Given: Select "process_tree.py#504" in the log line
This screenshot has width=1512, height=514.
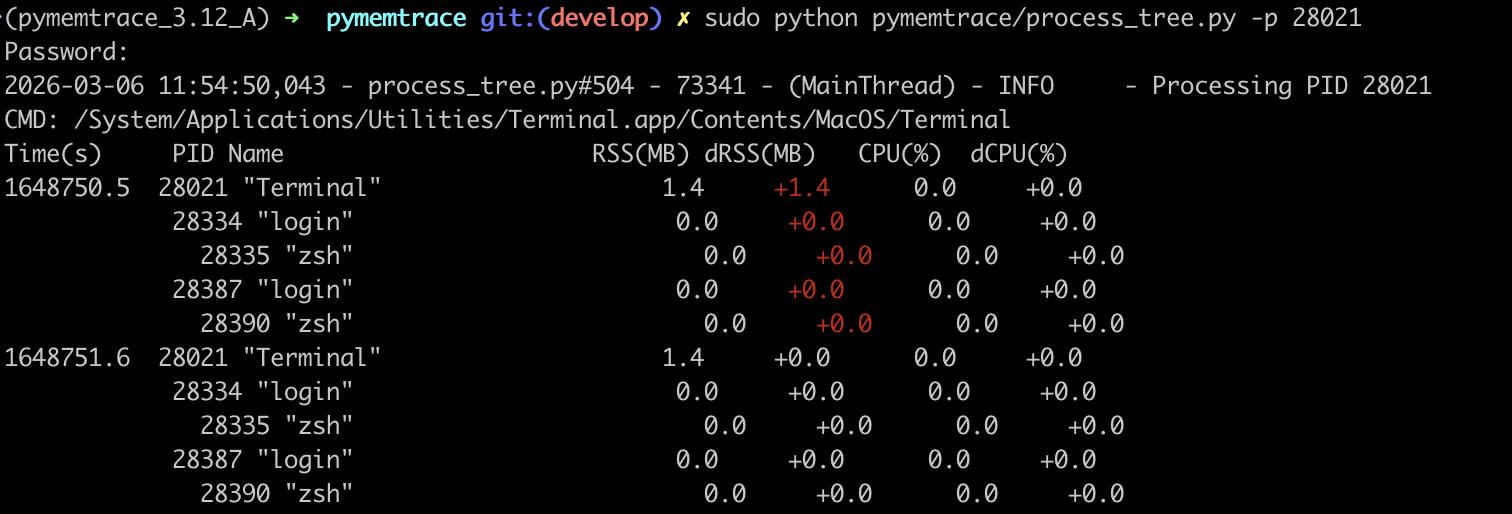Looking at the screenshot, I should (500, 87).
